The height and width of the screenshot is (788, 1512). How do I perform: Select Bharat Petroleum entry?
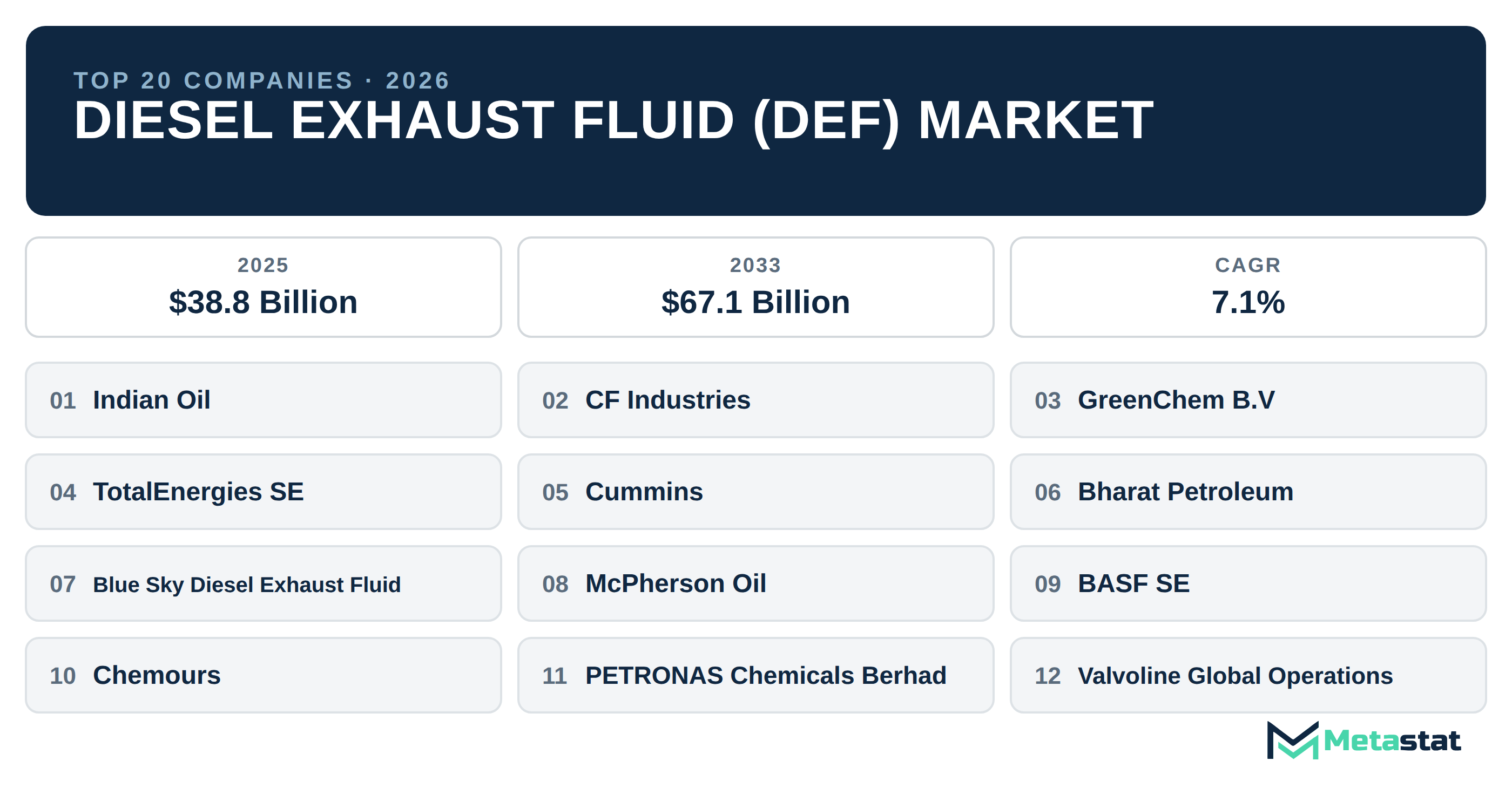coord(1248,492)
